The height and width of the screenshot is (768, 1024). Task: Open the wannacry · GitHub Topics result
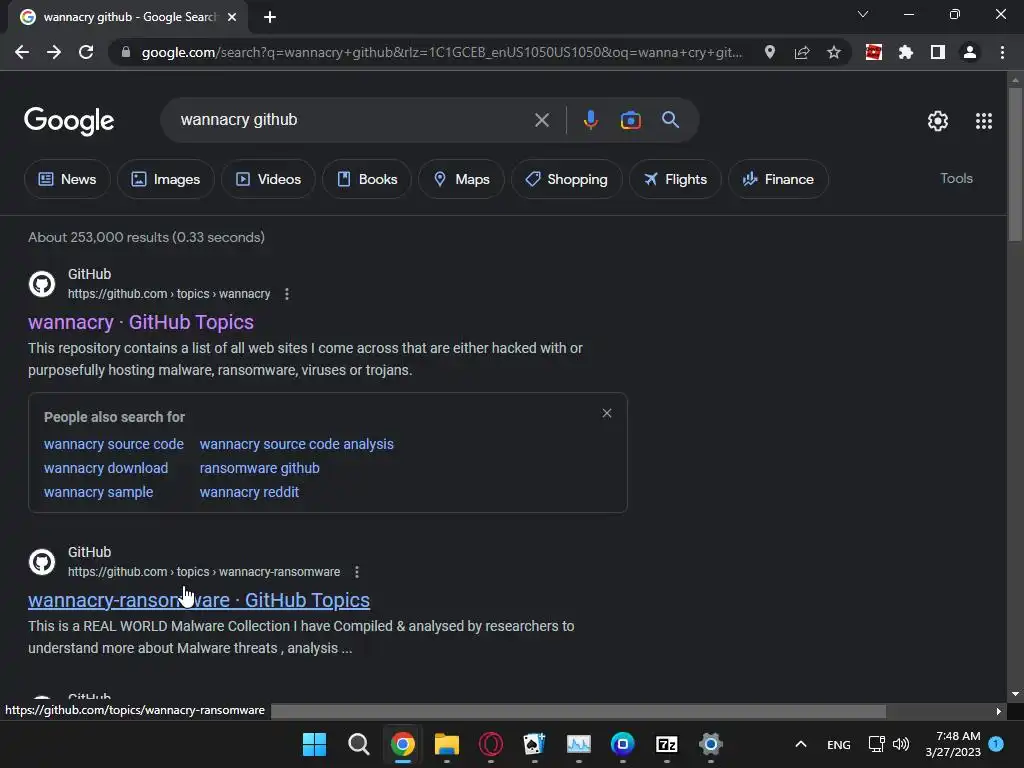click(x=141, y=322)
